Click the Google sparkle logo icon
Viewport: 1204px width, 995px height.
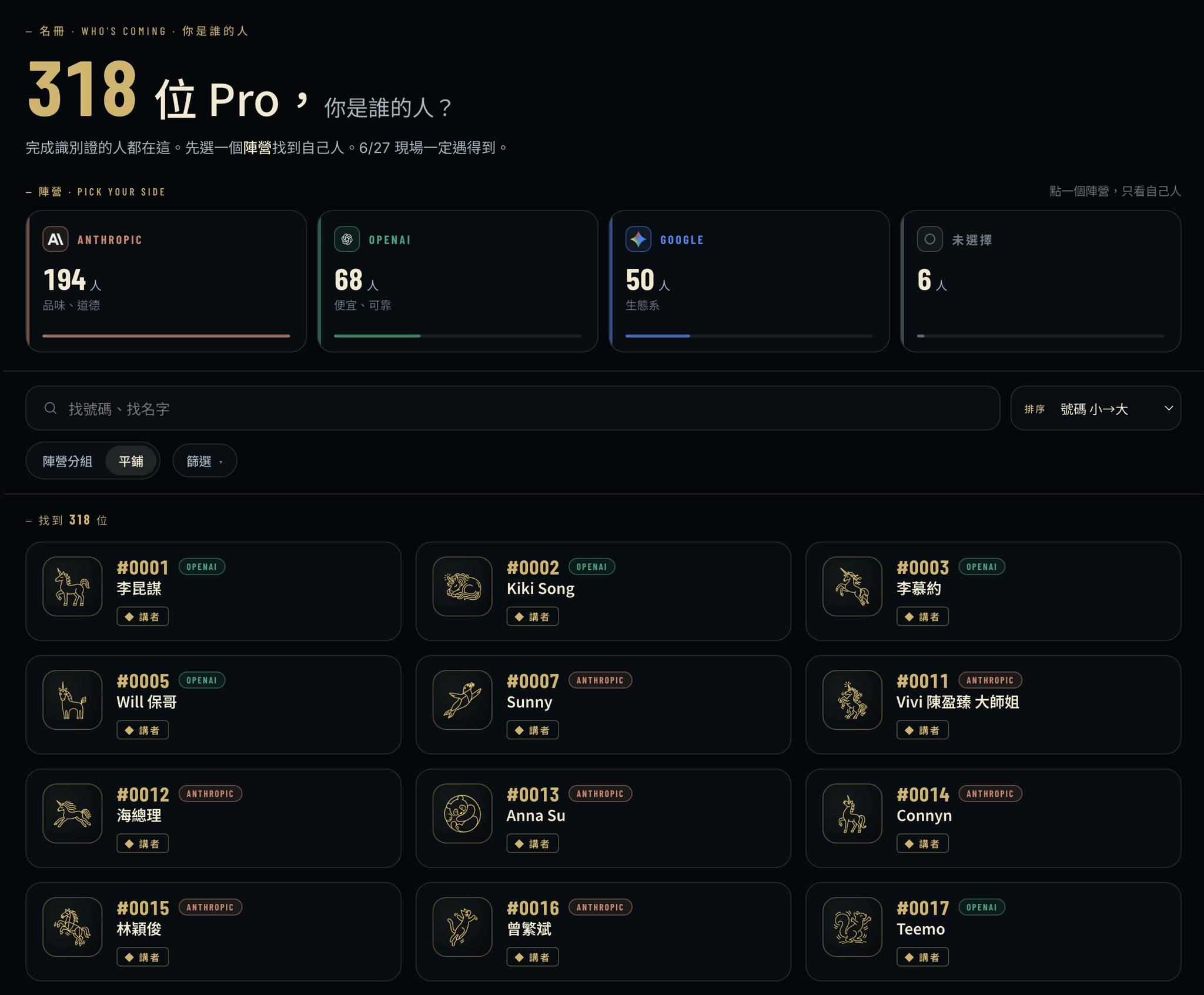pyautogui.click(x=638, y=239)
